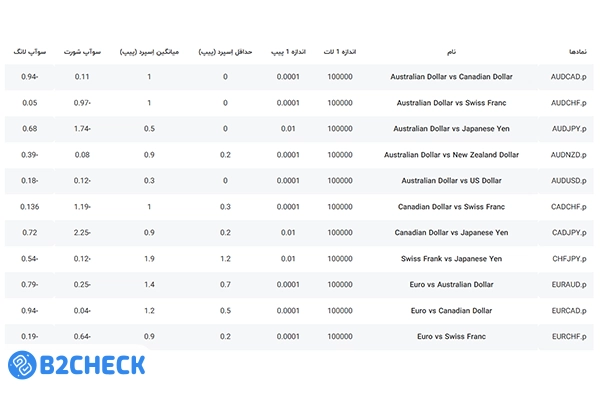
Task: Select the 2.25- swap short value
Action: [x=82, y=233]
